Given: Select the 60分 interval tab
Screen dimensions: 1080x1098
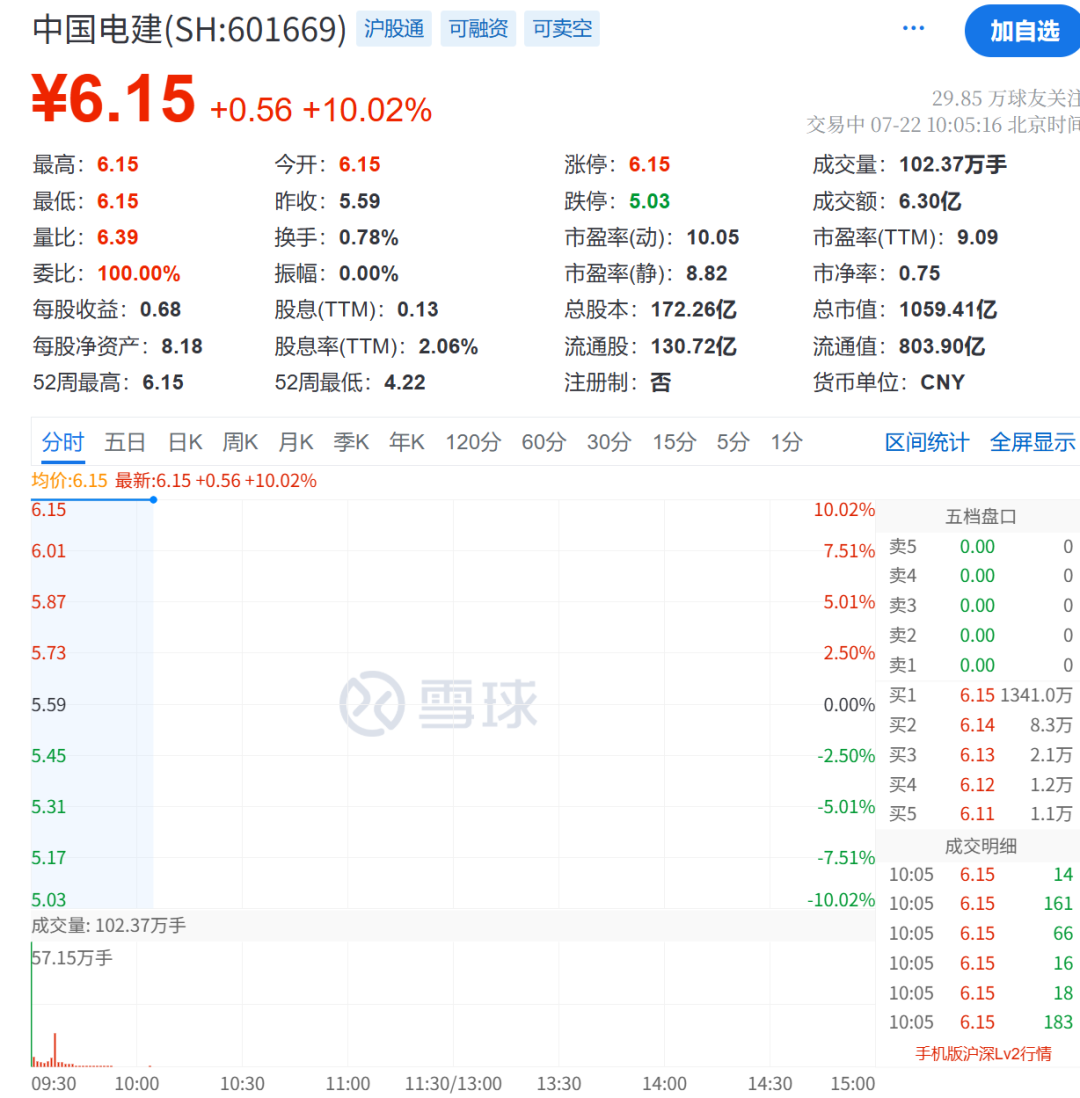Looking at the screenshot, I should (544, 443).
